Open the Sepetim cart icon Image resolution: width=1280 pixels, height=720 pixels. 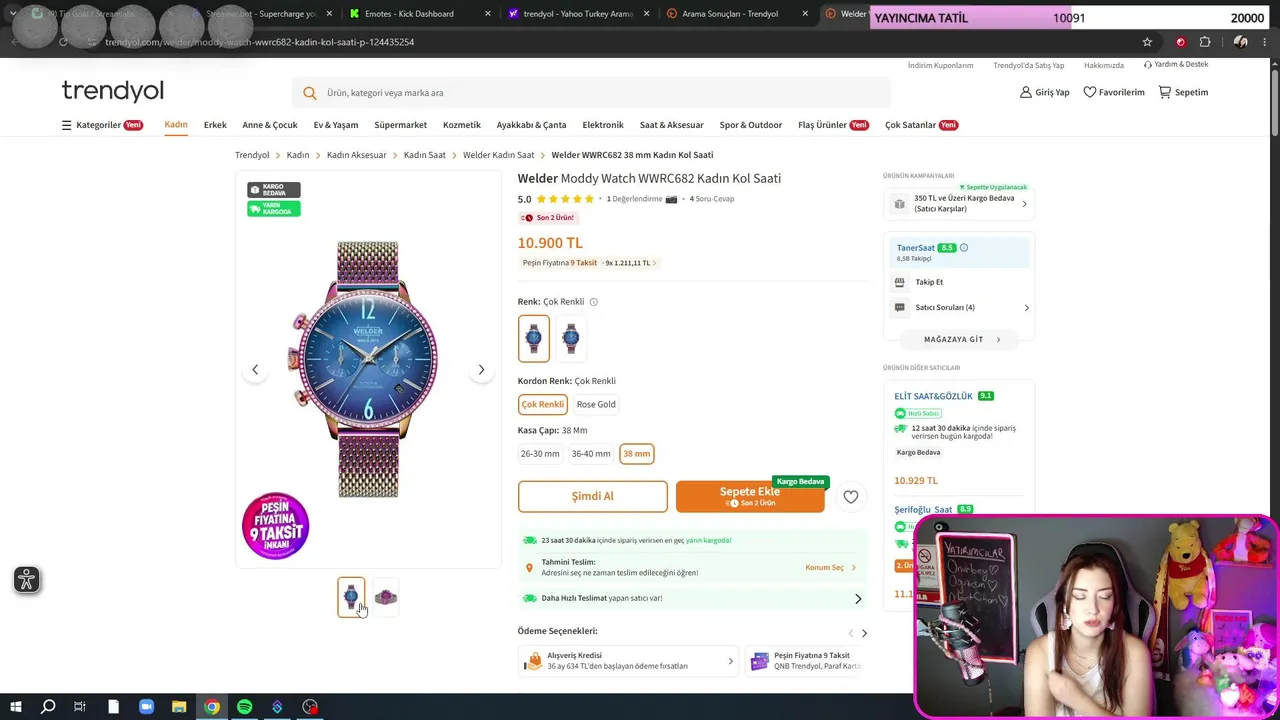click(1165, 92)
